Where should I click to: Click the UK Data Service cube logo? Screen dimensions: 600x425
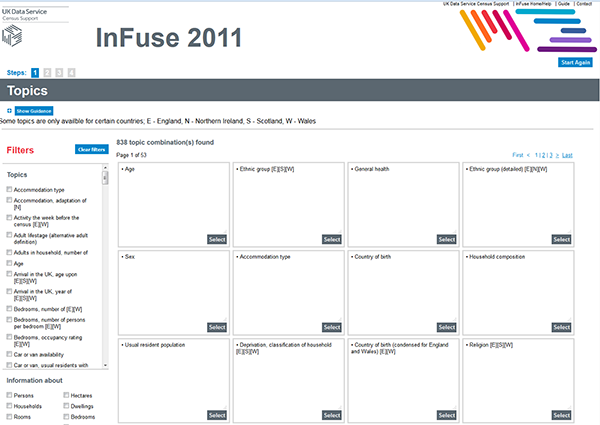[12, 36]
